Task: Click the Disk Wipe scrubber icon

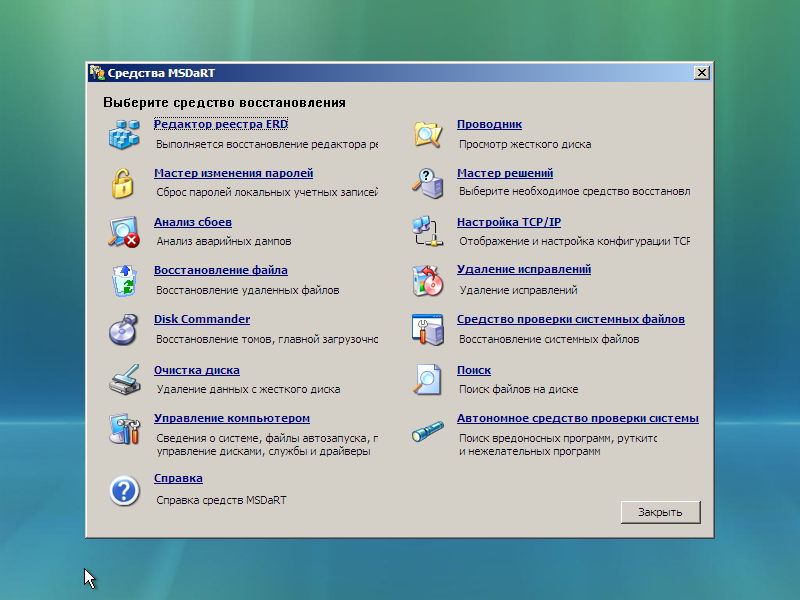Action: [x=124, y=380]
